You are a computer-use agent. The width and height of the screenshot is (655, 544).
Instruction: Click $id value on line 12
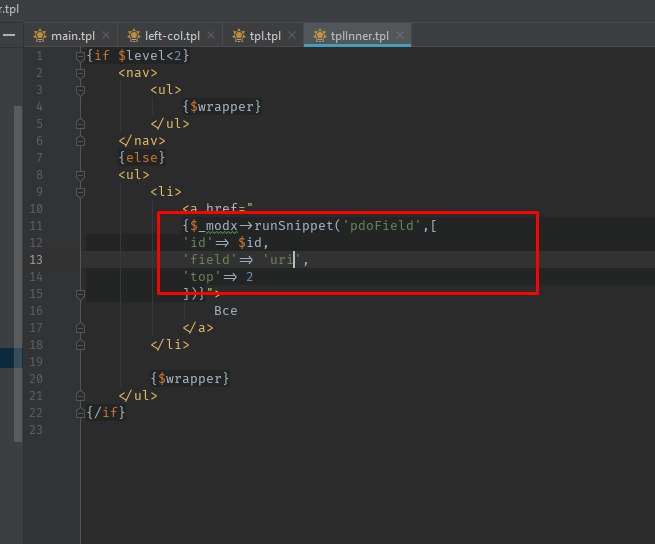point(250,243)
